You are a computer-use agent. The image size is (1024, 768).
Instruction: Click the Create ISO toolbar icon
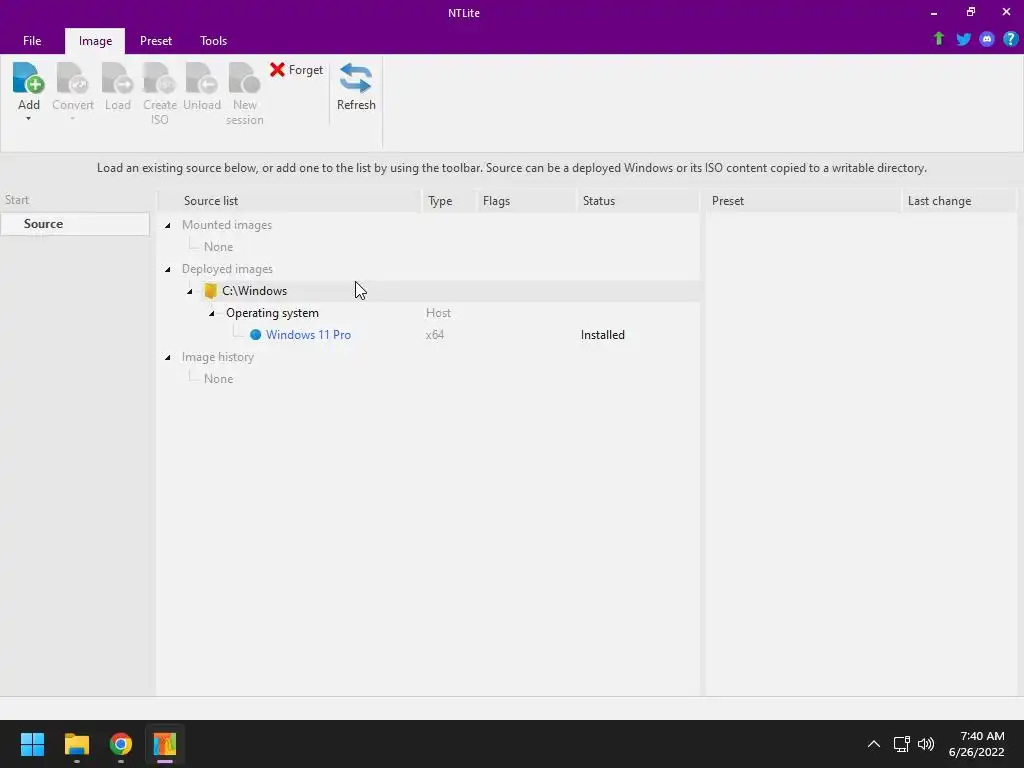click(x=159, y=78)
